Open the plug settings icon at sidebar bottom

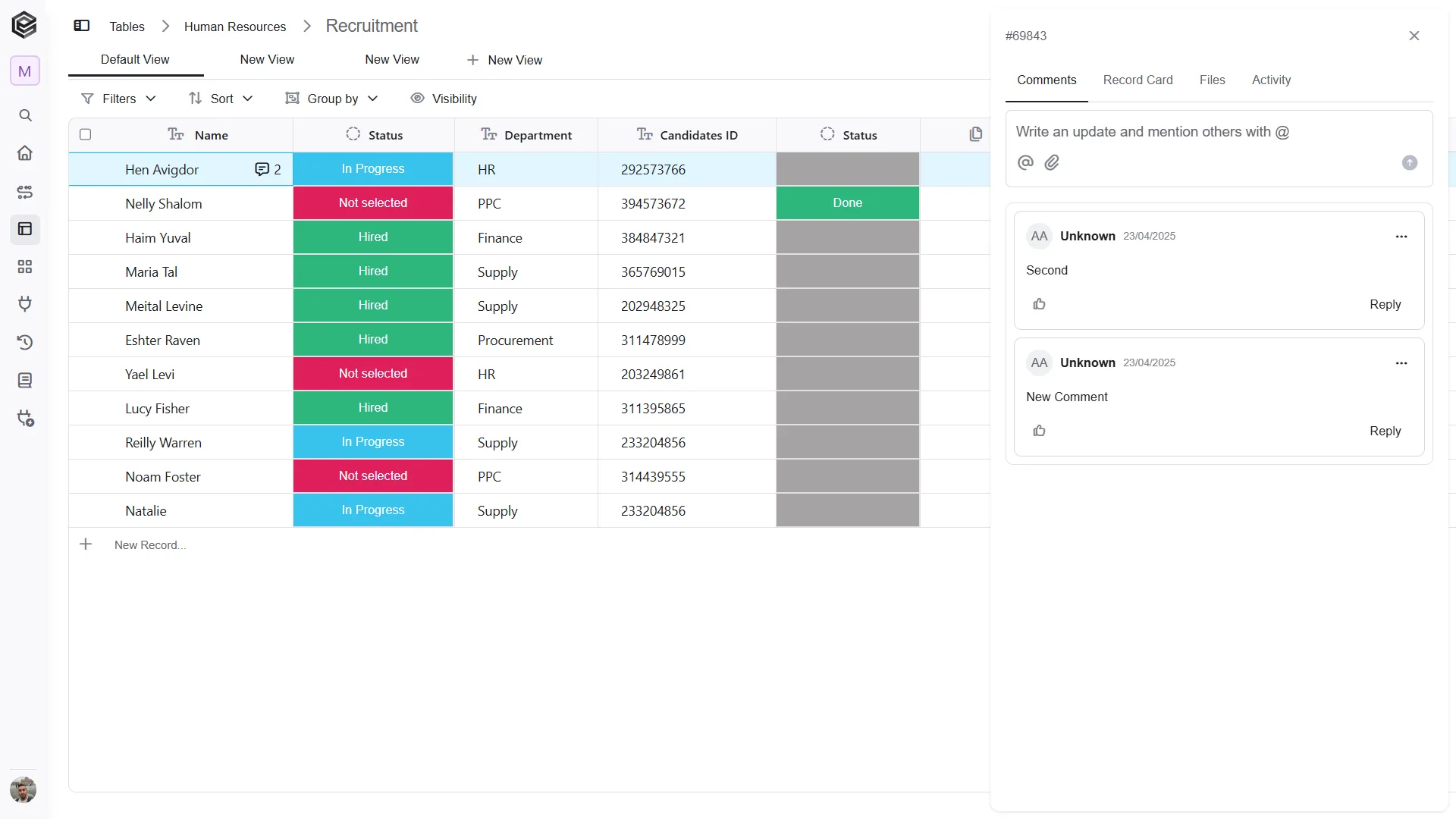pos(26,418)
